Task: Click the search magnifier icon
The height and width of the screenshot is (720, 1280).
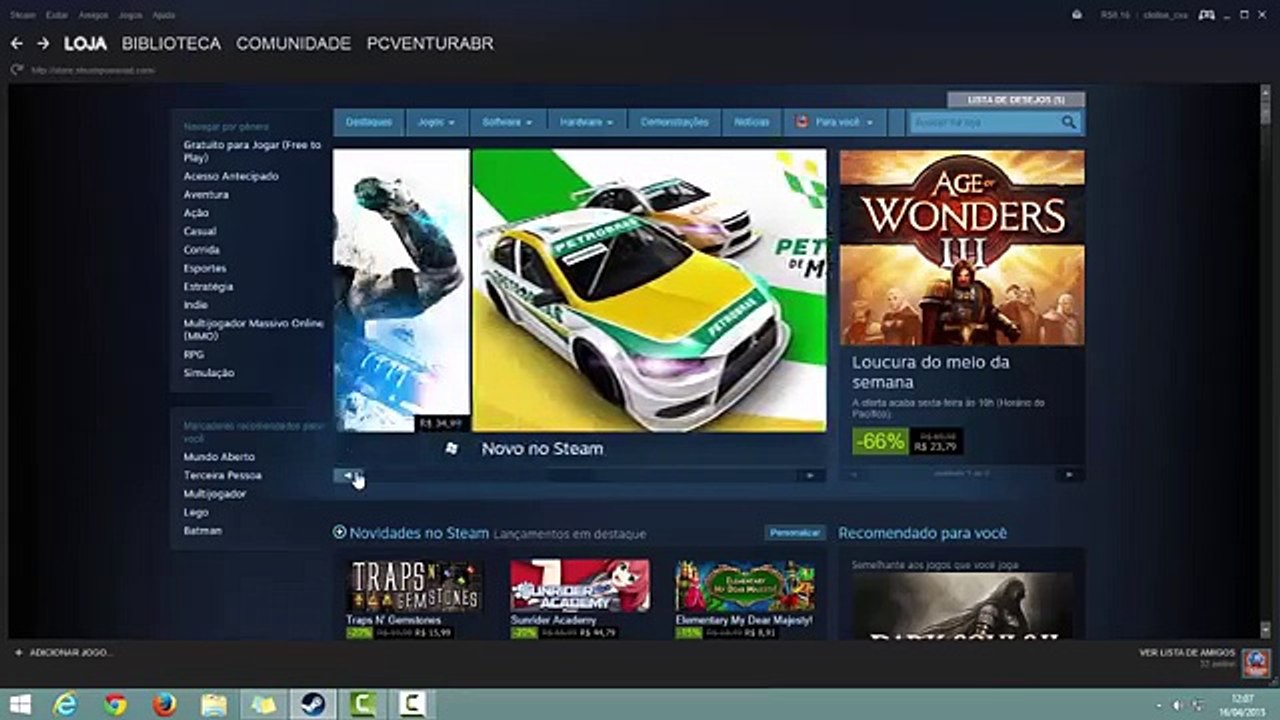Action: coord(1069,122)
